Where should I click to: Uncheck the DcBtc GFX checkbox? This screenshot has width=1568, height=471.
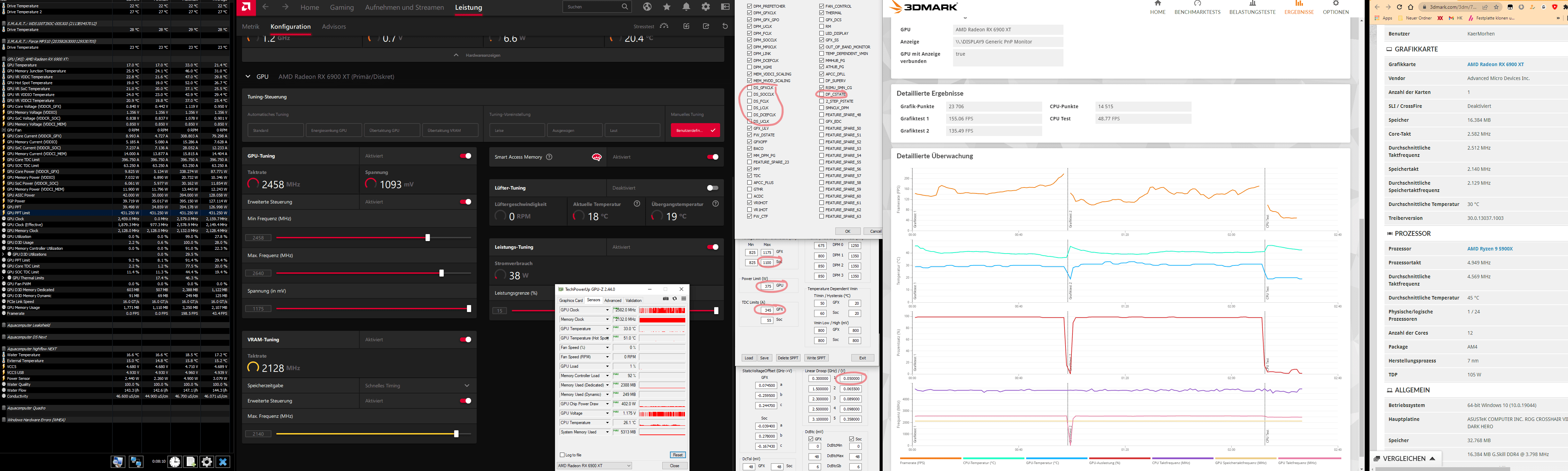(x=810, y=439)
